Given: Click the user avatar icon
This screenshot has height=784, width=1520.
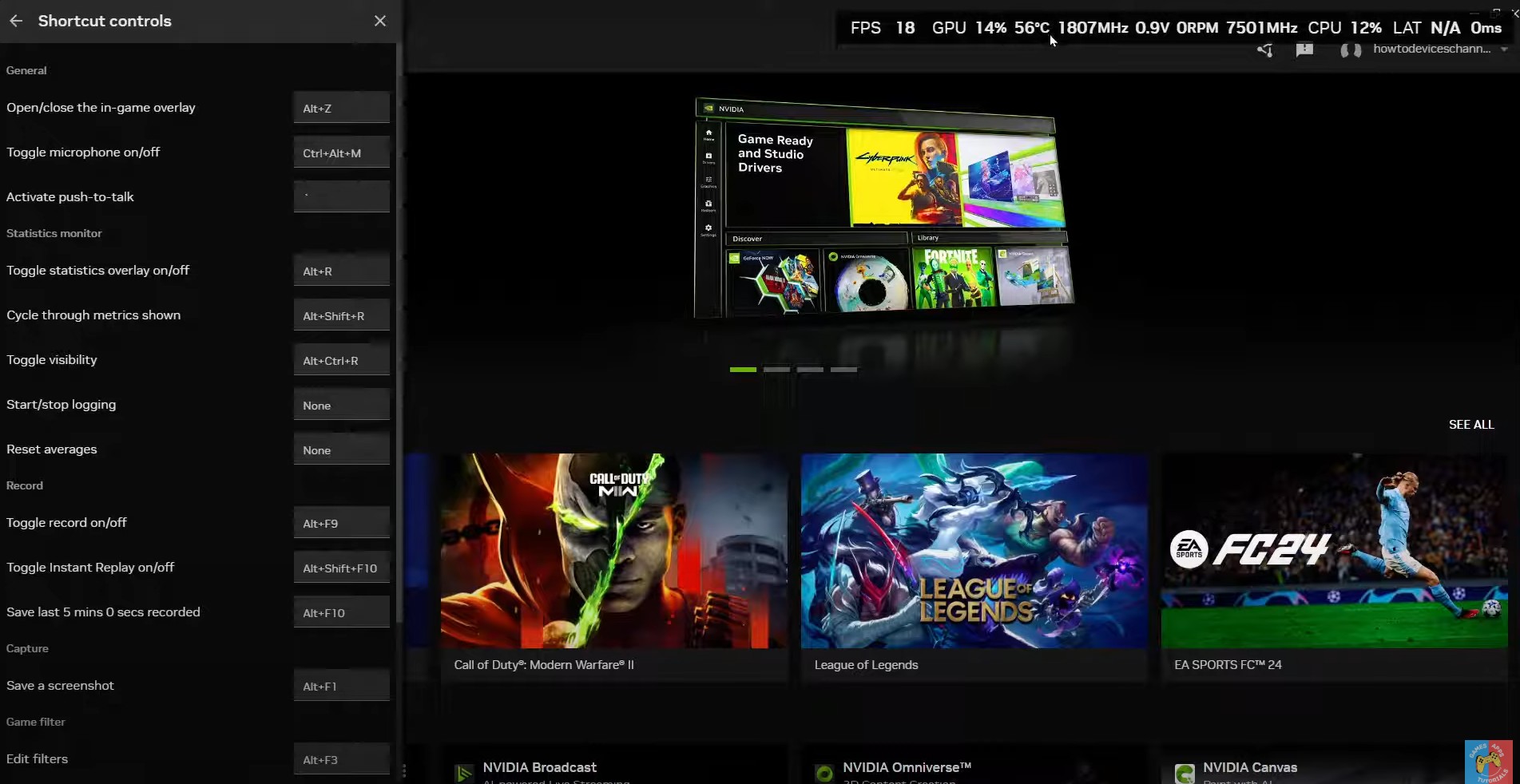Looking at the screenshot, I should [1351, 50].
